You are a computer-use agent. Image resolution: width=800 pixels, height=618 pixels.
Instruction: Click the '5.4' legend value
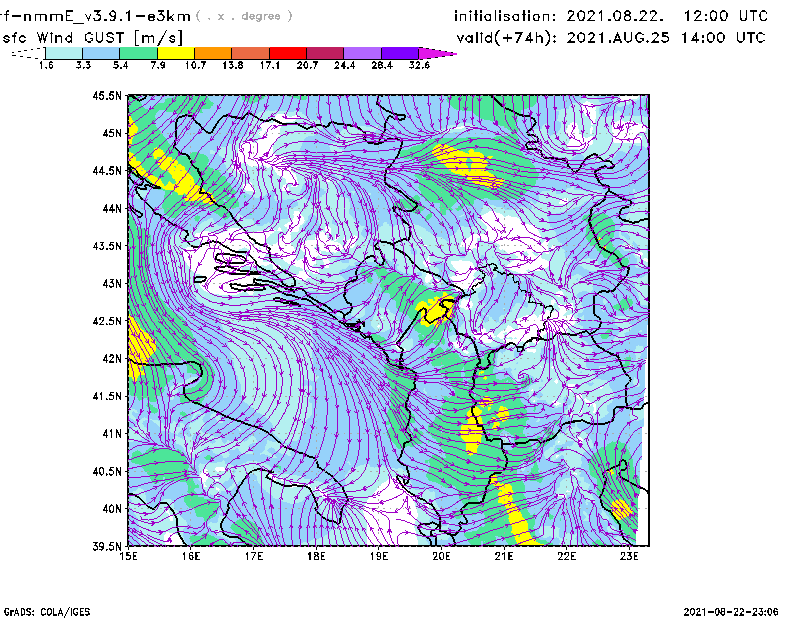[x=120, y=65]
